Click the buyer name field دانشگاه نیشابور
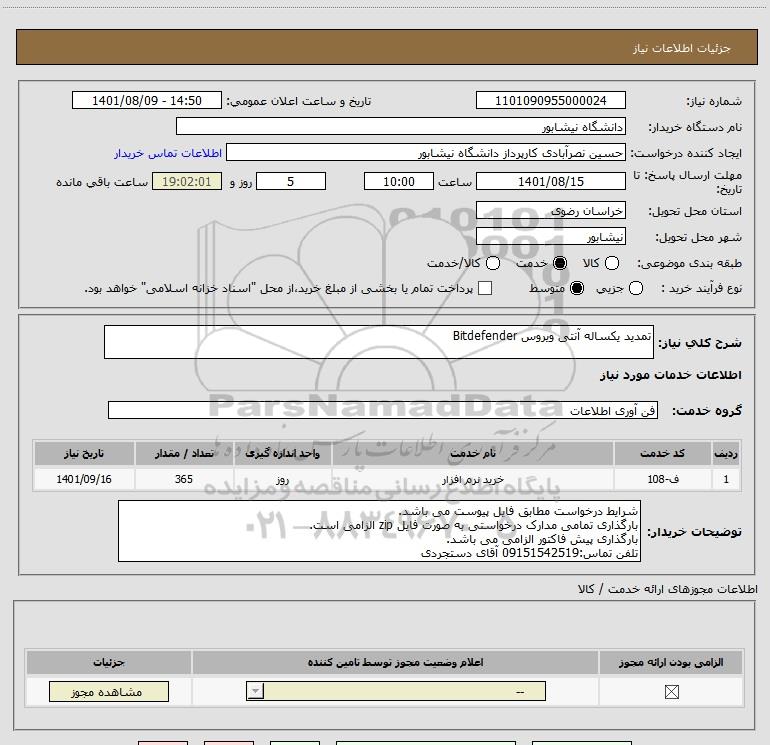770x745 pixels. (x=401, y=127)
